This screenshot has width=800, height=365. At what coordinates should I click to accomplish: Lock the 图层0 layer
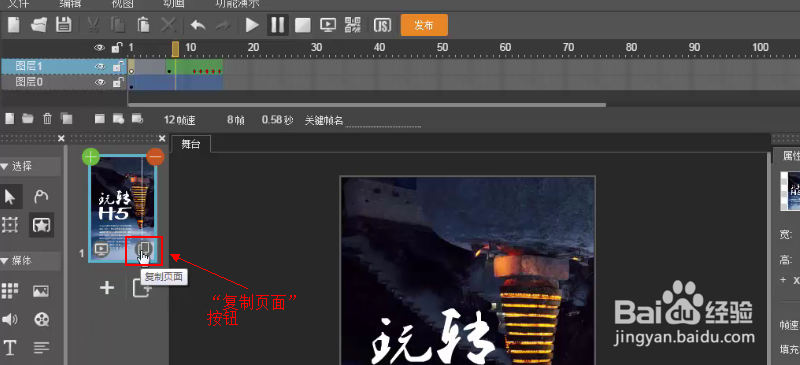coord(118,82)
